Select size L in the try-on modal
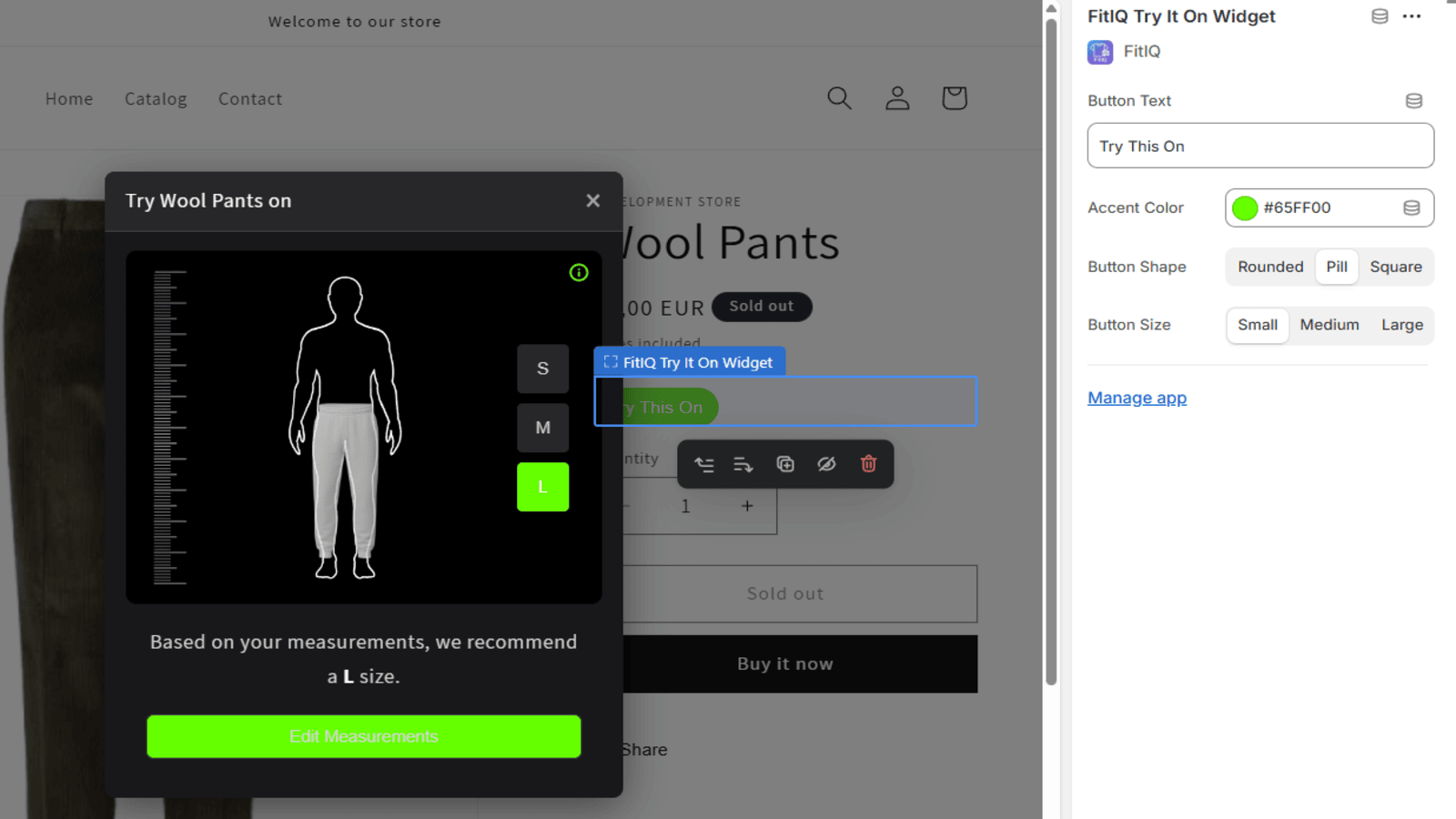This screenshot has width=1456, height=819. point(543,487)
